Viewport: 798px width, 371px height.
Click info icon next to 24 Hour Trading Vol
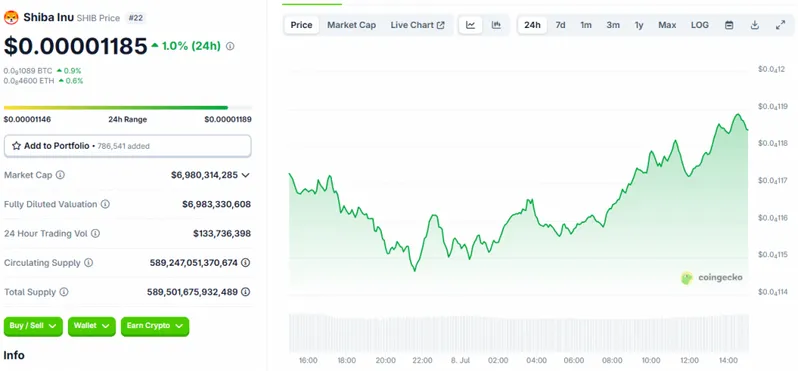tap(95, 234)
